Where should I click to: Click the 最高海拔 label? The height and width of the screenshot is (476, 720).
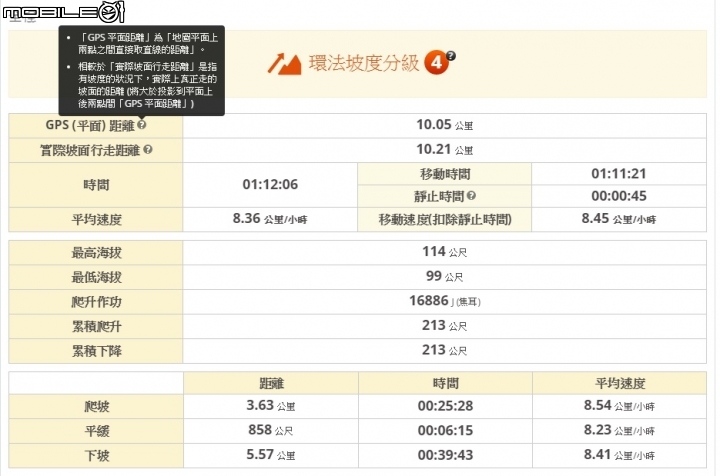[x=96, y=253]
